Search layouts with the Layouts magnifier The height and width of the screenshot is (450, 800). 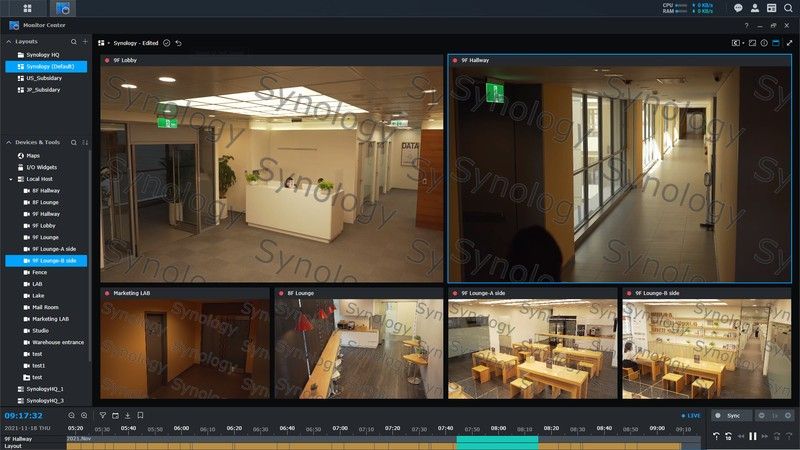point(73,41)
